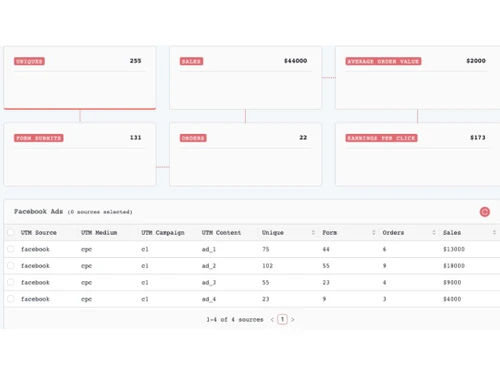
Task: Click 'c1' campaign in the ad_3 row
Action: tap(145, 283)
